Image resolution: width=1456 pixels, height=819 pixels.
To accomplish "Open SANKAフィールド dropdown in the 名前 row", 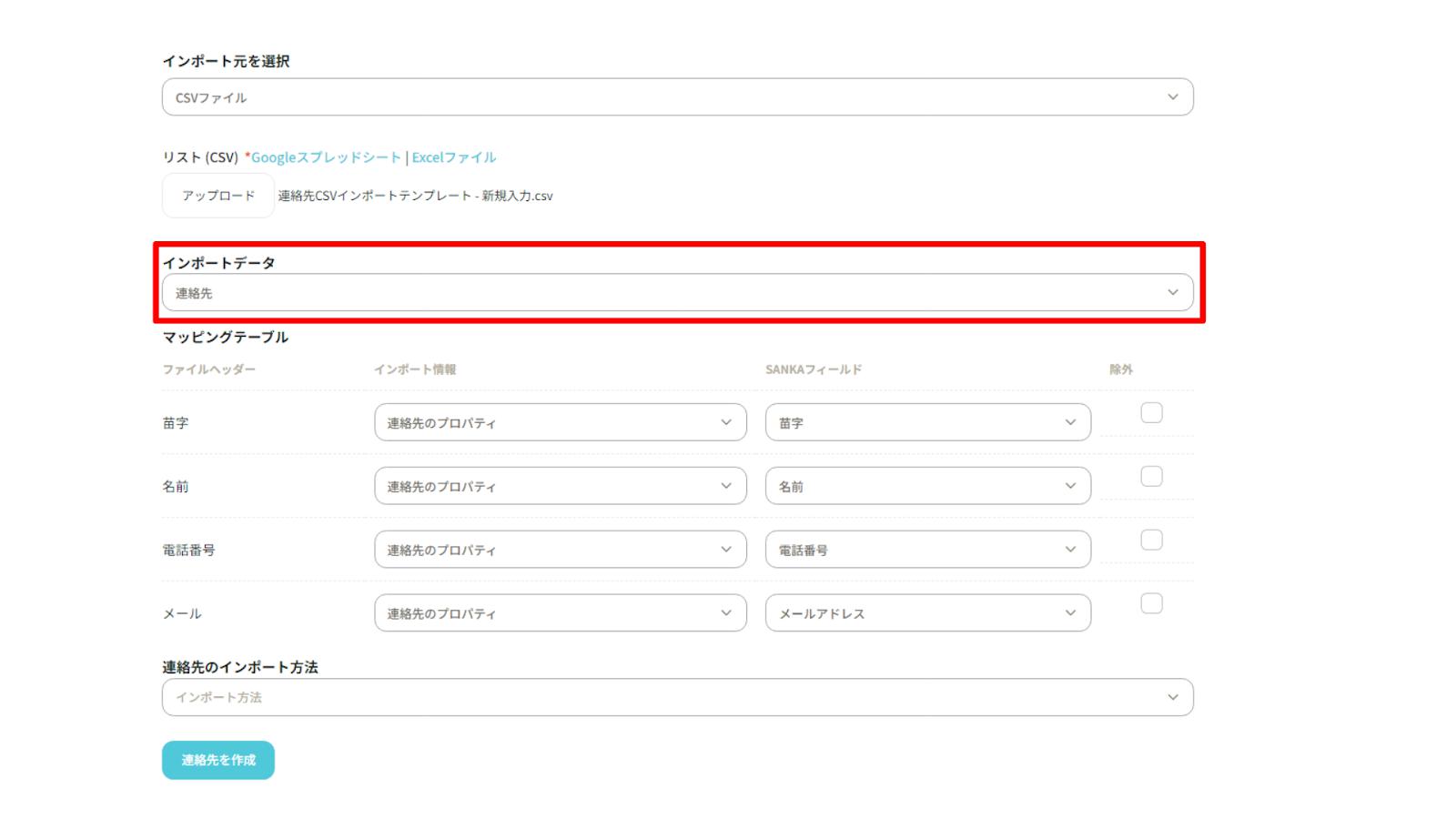I will [928, 486].
